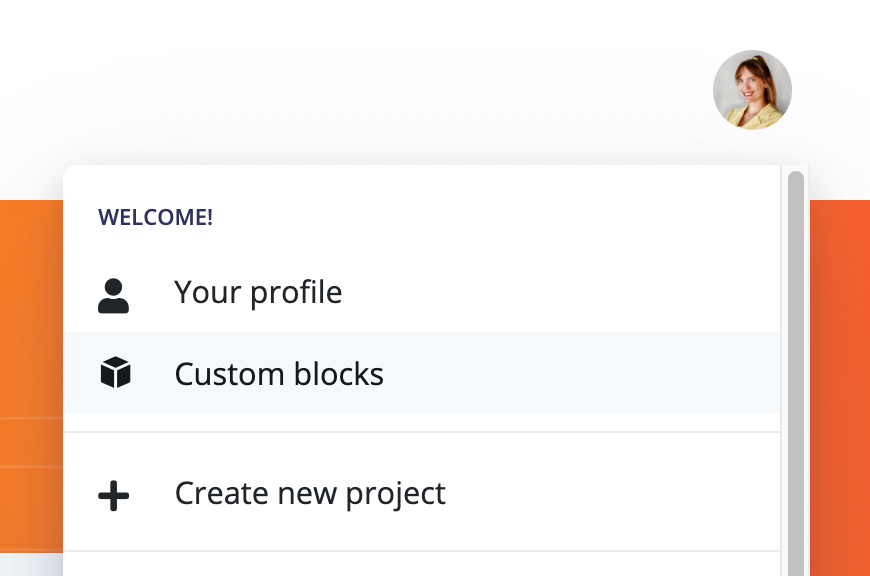The height and width of the screenshot is (576, 870).
Task: Click divider line below Custom blocks
Action: pyautogui.click(x=420, y=432)
